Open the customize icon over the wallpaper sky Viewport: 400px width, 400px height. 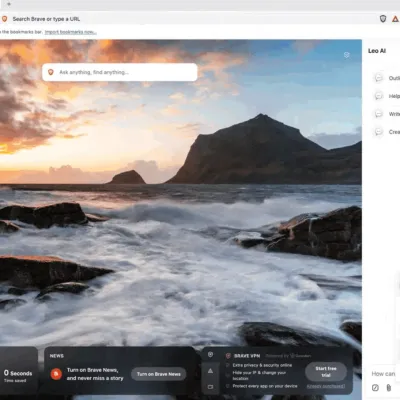point(347,55)
